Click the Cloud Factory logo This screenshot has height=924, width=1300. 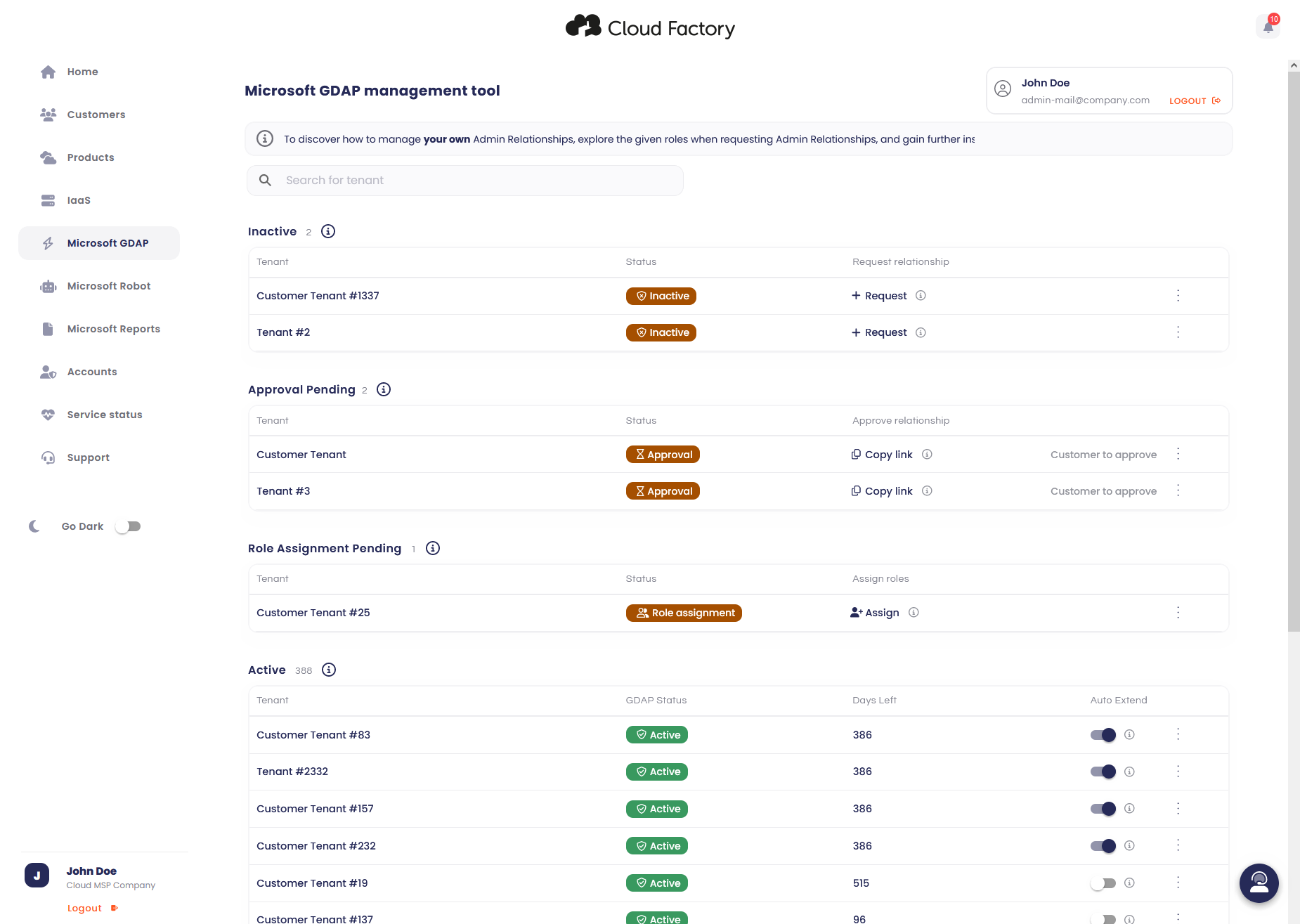tap(650, 27)
